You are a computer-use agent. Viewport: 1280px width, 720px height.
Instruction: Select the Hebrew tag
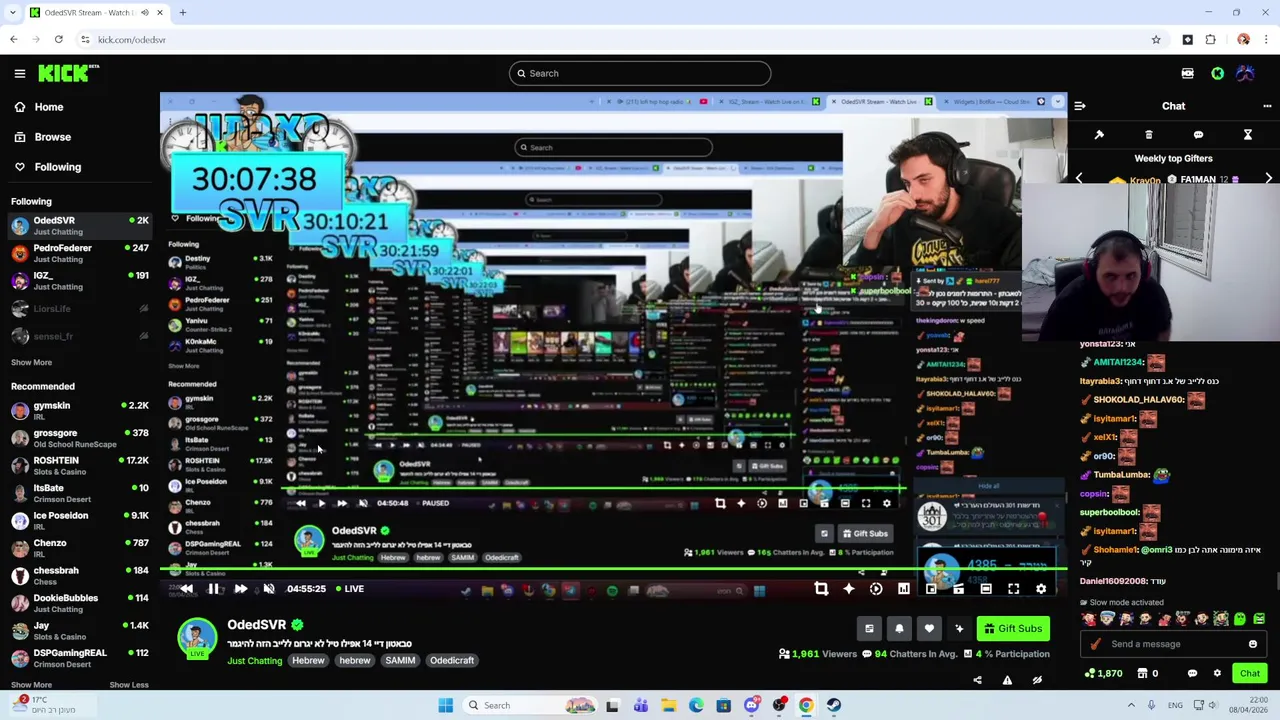pyautogui.click(x=308, y=661)
